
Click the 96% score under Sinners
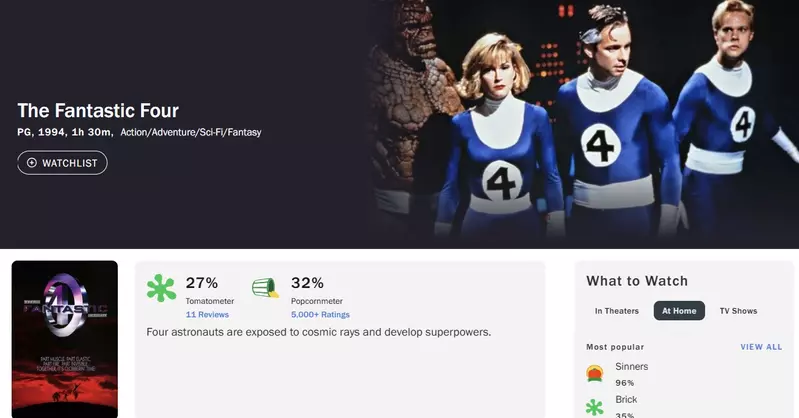coord(625,382)
